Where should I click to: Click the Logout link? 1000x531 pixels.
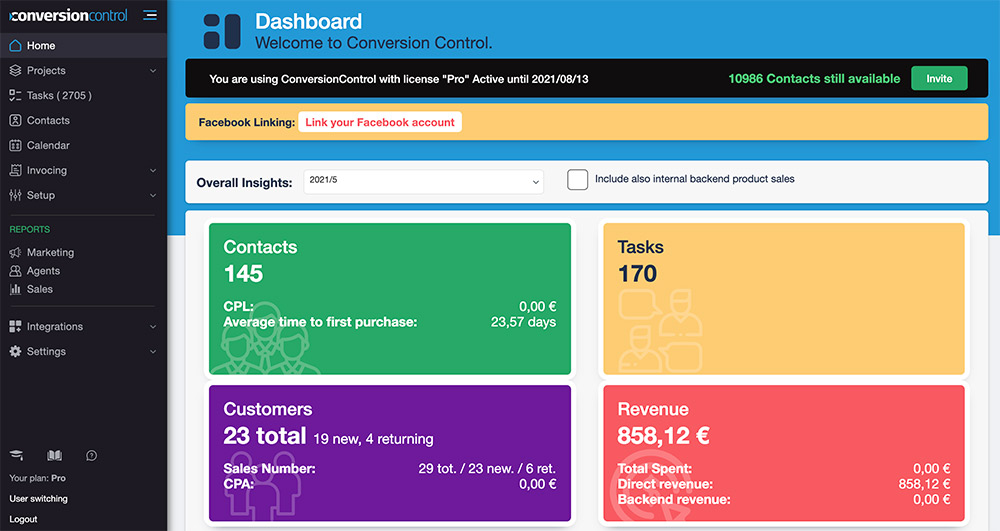coord(24,519)
